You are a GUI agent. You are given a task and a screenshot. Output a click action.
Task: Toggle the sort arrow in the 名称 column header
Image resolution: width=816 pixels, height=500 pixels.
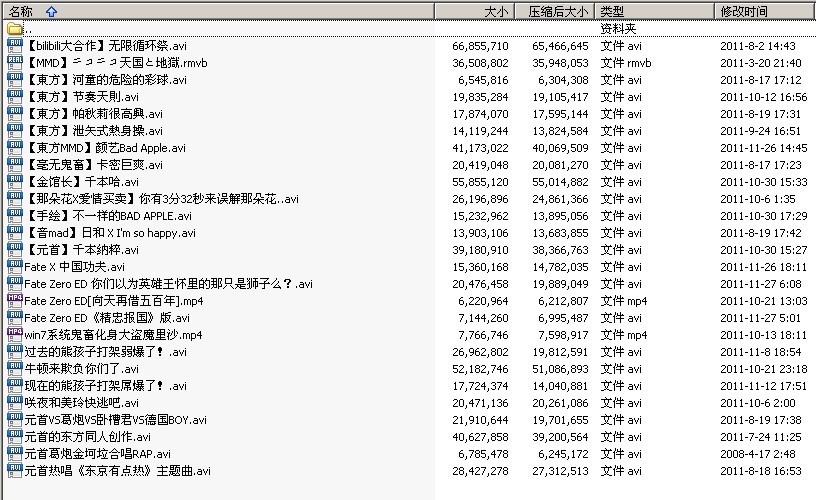point(51,11)
